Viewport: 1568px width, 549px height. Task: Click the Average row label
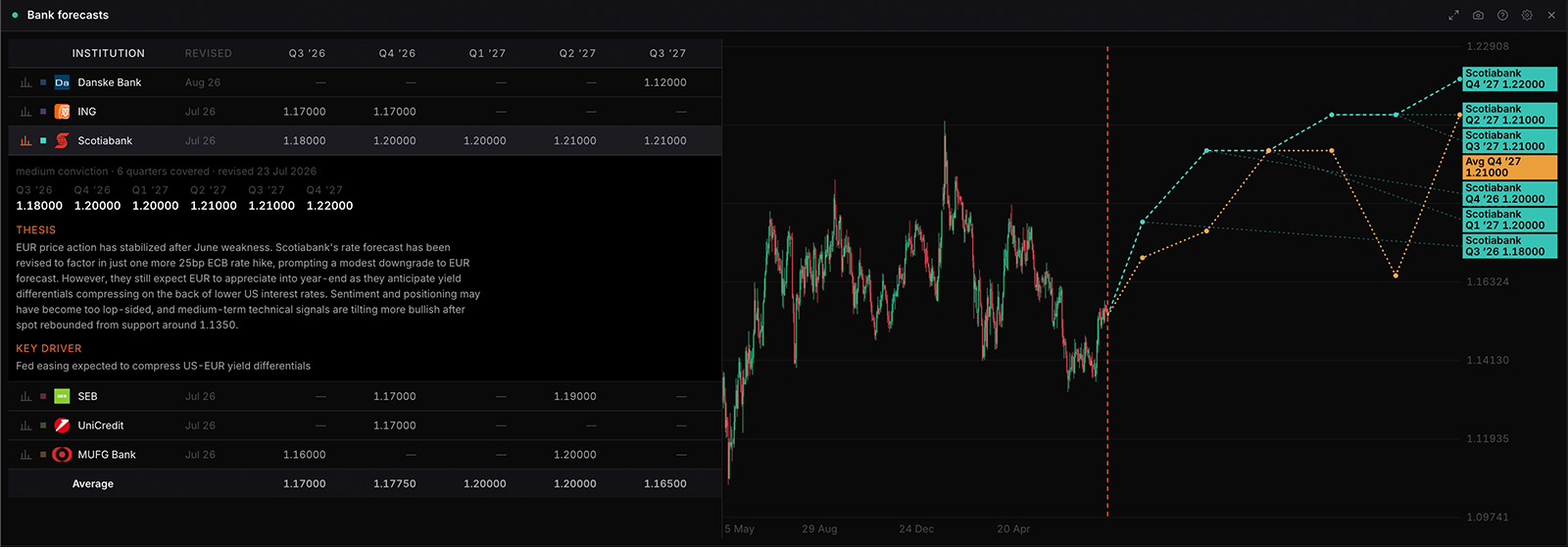point(93,484)
